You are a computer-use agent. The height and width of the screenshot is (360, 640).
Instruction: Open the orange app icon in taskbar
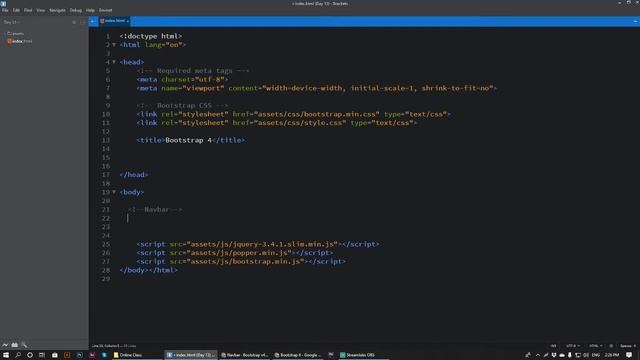click(67, 355)
